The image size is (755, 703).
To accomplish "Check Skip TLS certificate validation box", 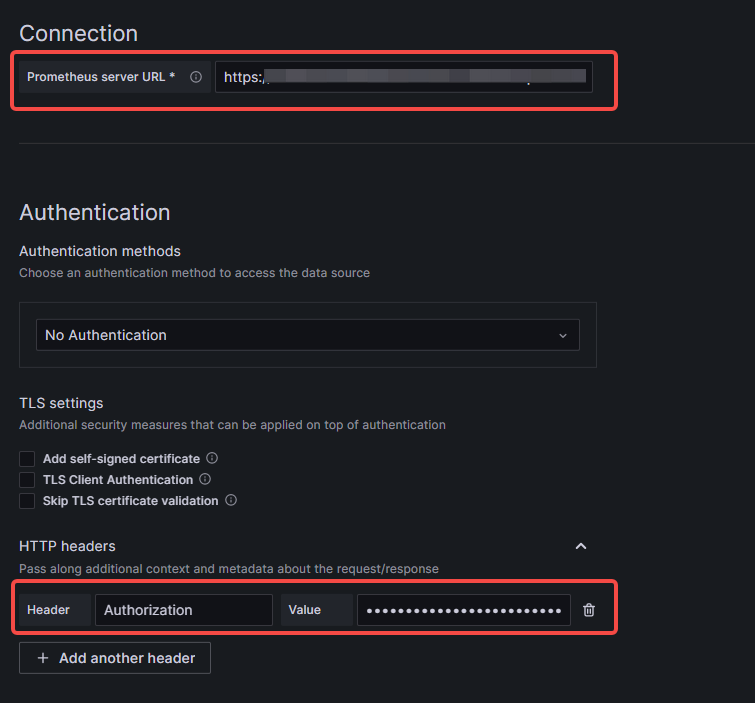I will (x=27, y=500).
